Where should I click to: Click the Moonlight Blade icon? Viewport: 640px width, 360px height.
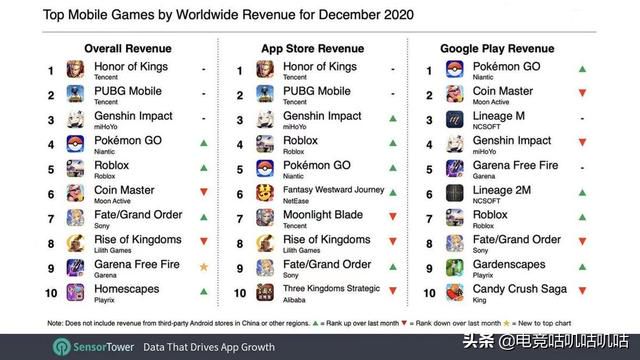(x=265, y=218)
